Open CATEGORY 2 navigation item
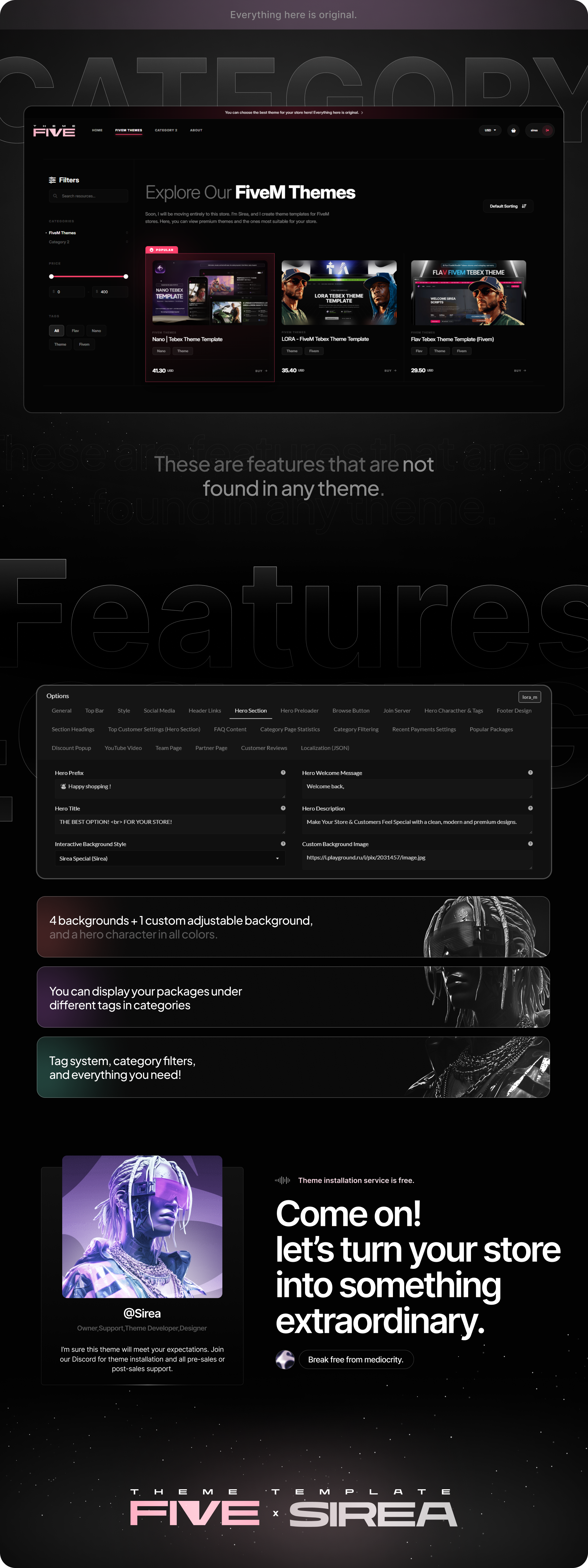The height and width of the screenshot is (1568, 588). (x=166, y=130)
